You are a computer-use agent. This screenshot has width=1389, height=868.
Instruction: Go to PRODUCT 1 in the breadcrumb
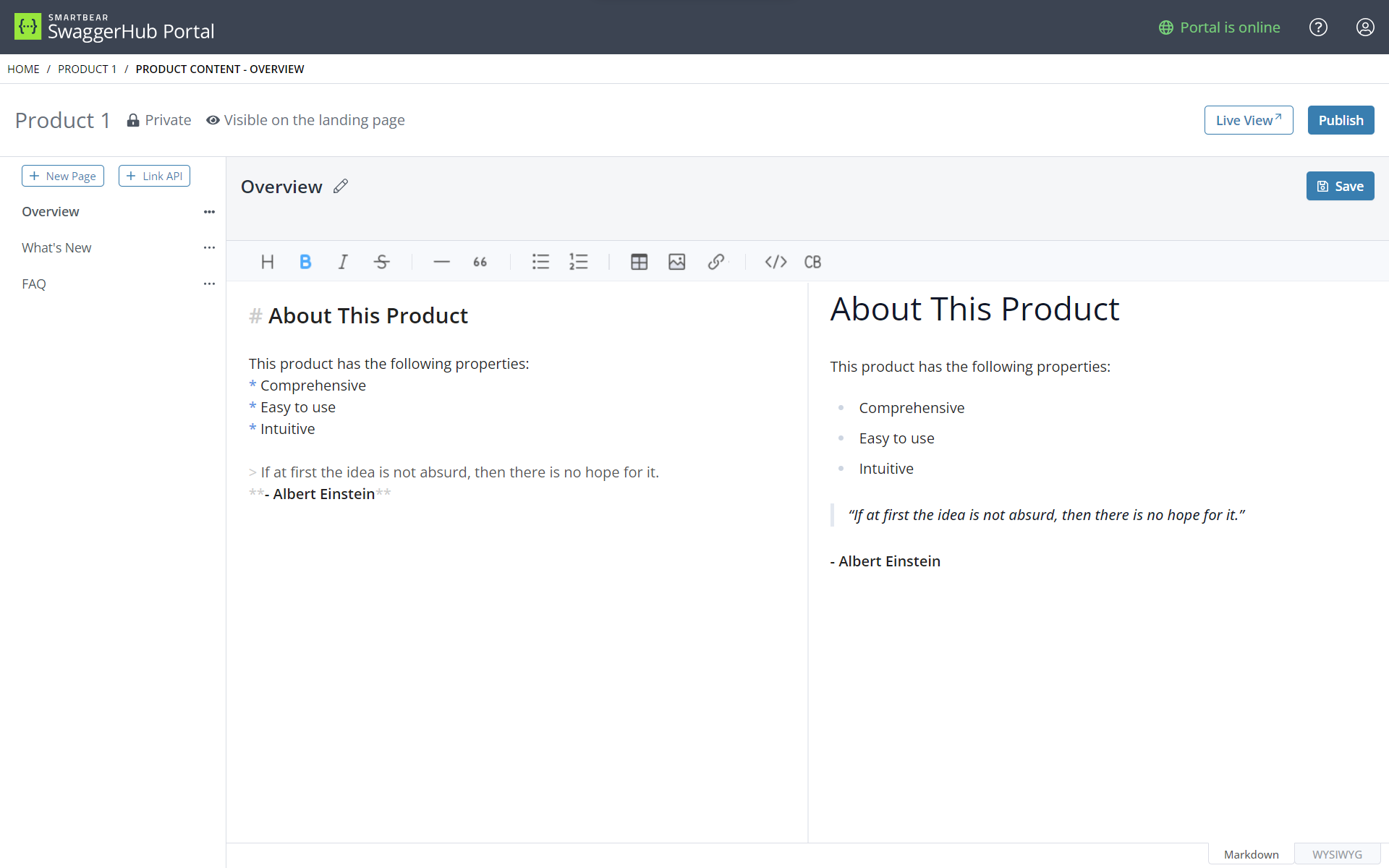(x=87, y=69)
